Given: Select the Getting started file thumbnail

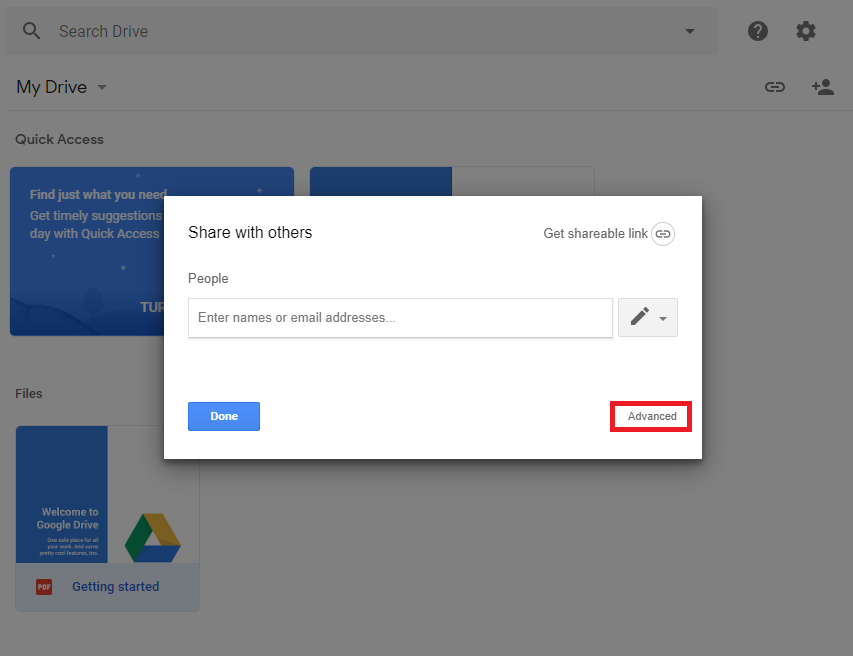Looking at the screenshot, I should [107, 494].
